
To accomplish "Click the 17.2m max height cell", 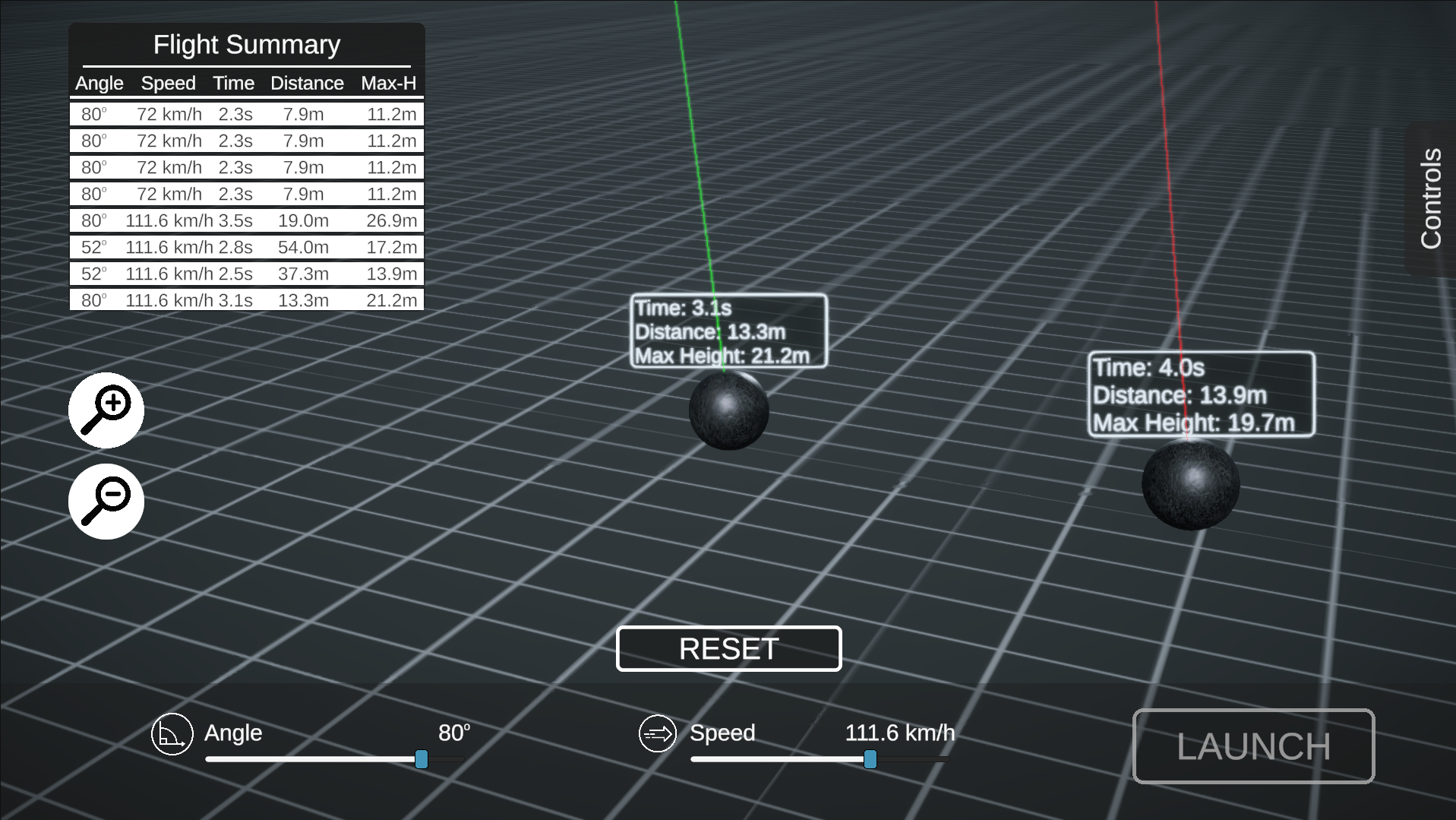I will click(x=392, y=247).
